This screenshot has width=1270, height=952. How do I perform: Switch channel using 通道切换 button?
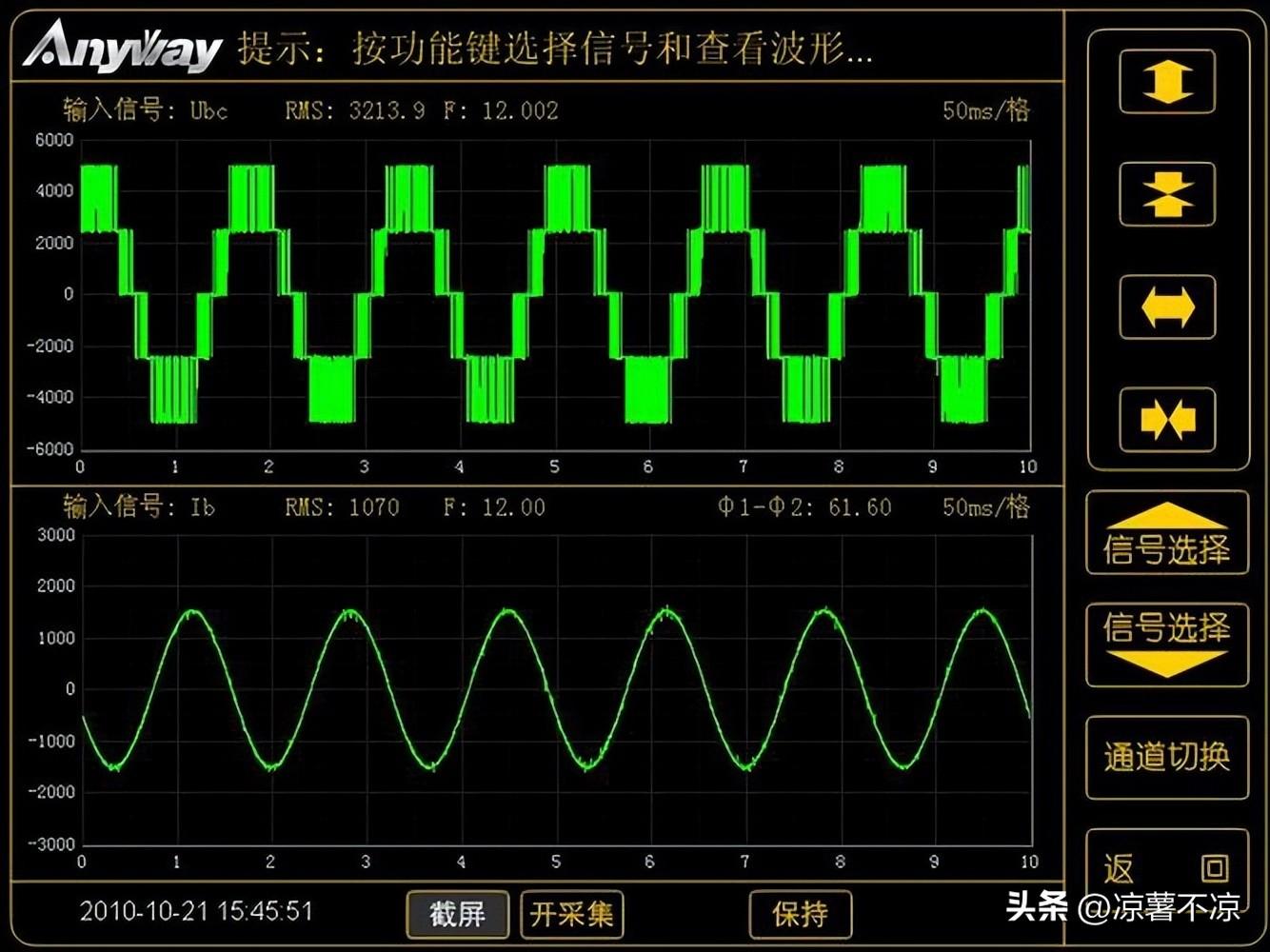click(1167, 757)
